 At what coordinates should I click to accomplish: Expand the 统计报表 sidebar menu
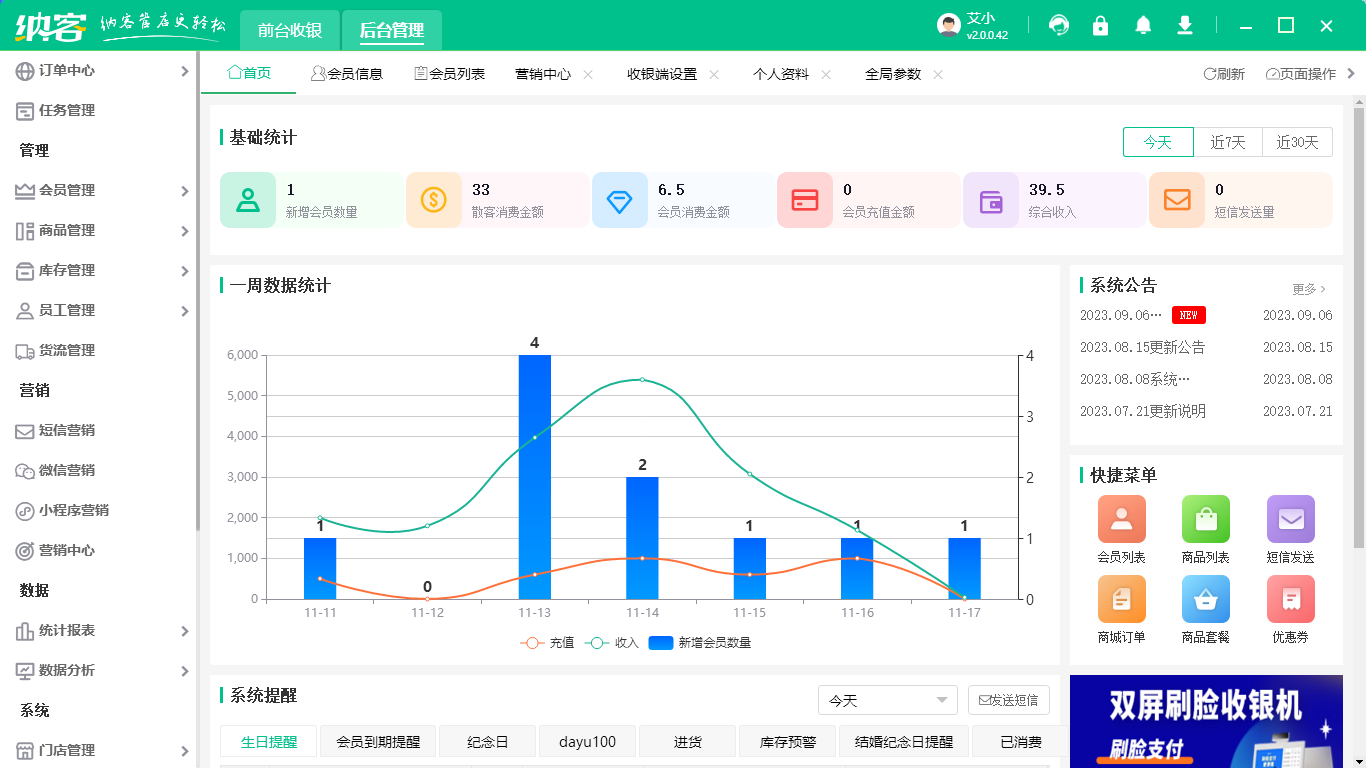click(100, 631)
